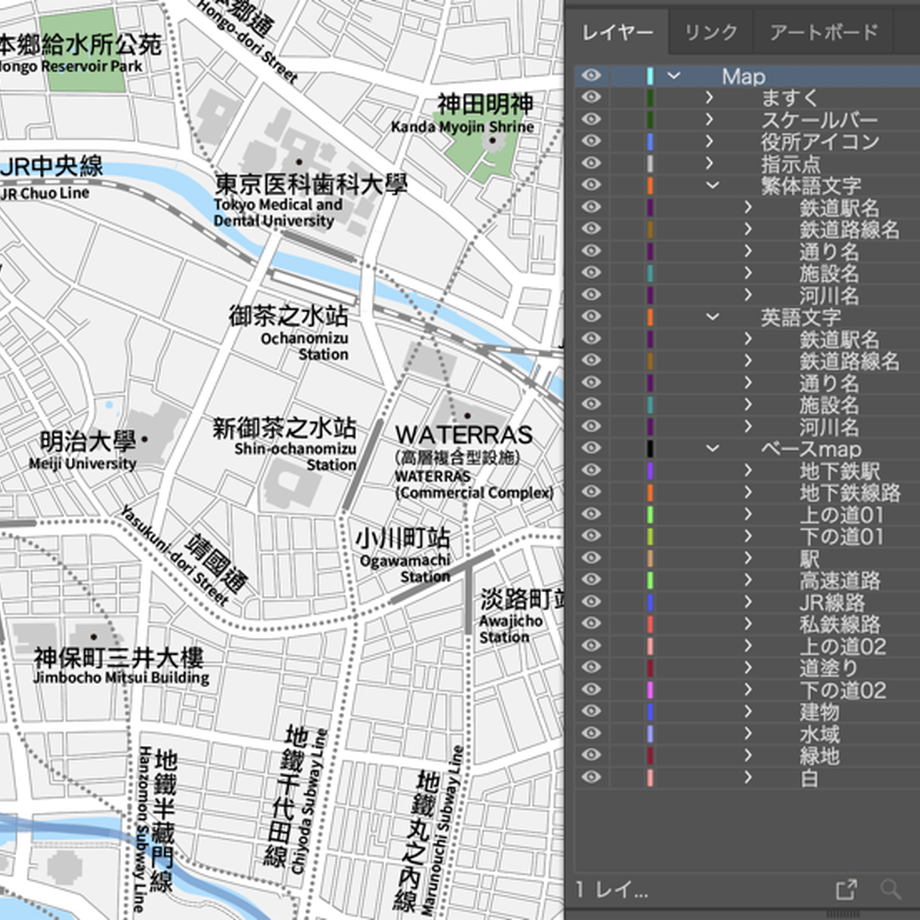Screen dimensions: 920x920
Task: Click the 新御茶之水站 station label
Action: click(x=284, y=428)
